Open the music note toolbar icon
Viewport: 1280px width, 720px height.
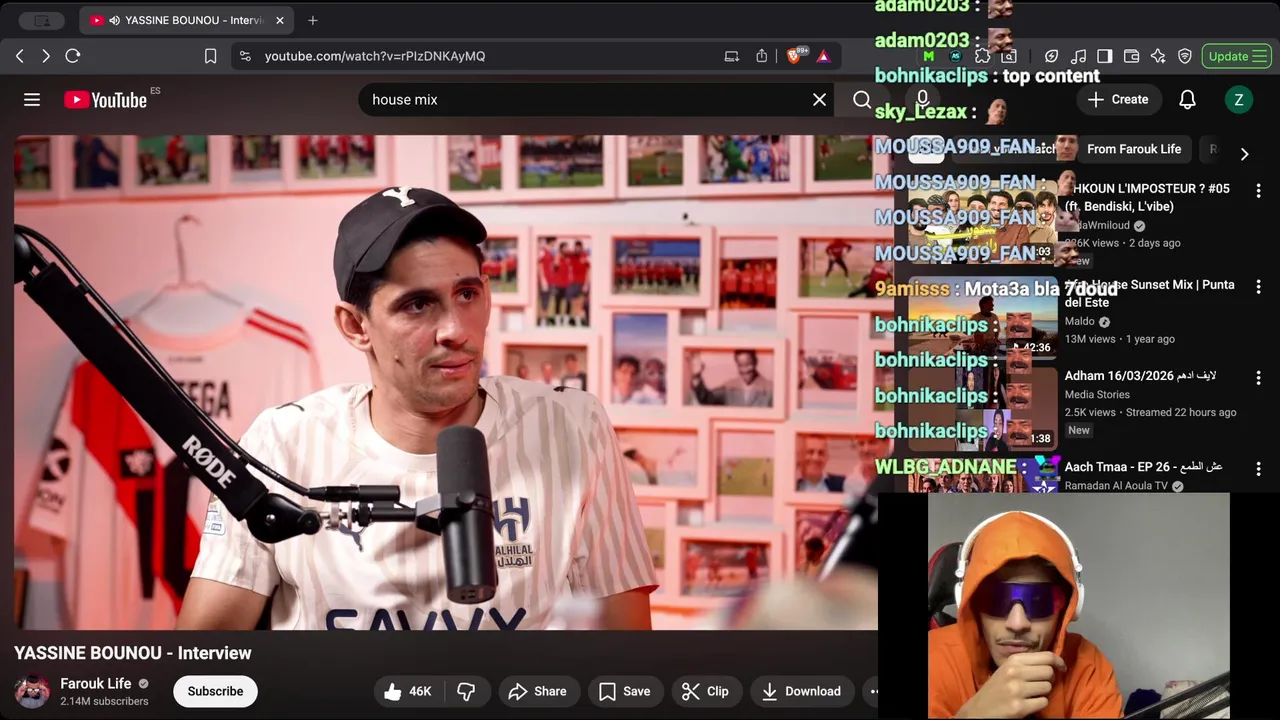tap(1078, 56)
